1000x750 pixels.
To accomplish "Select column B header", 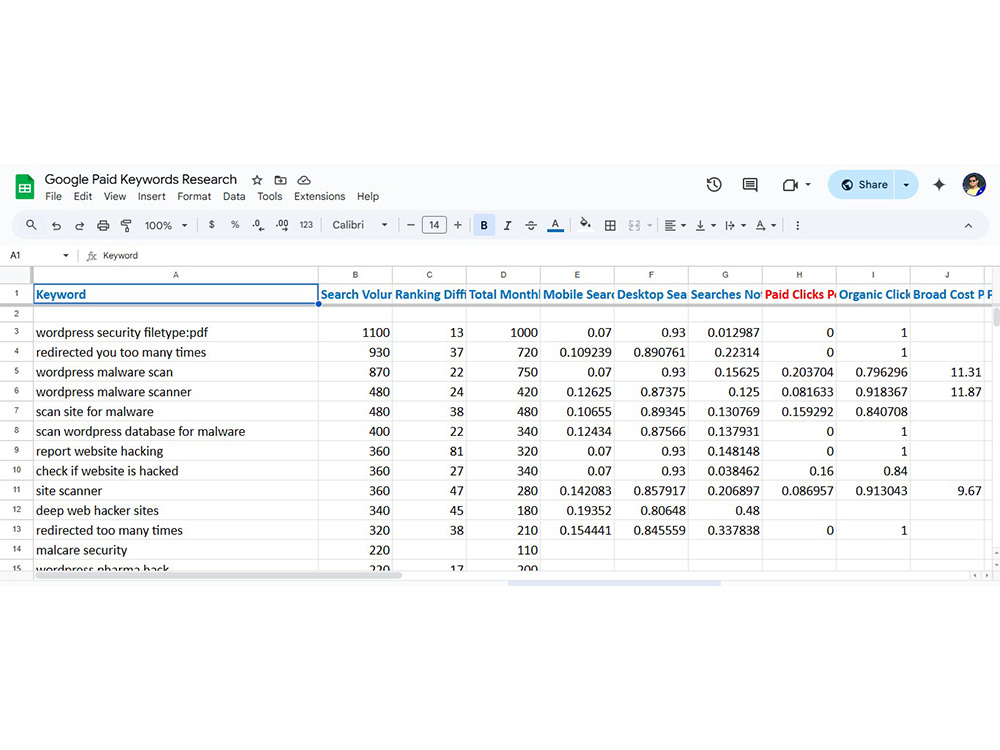I will (355, 275).
